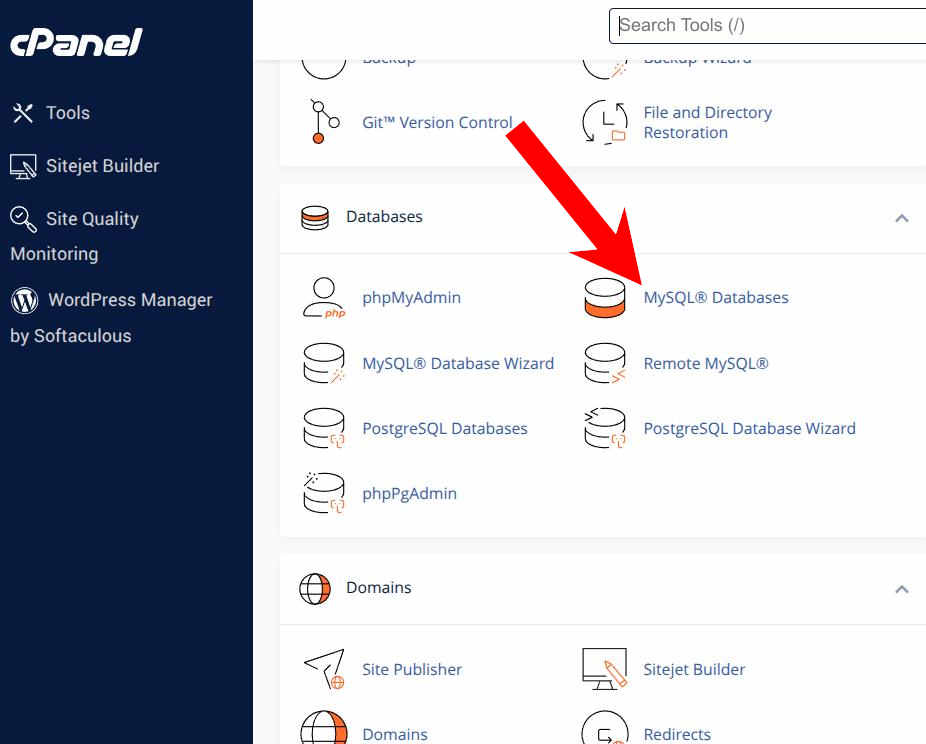
Task: Click the Domains section heading
Action: (x=379, y=588)
